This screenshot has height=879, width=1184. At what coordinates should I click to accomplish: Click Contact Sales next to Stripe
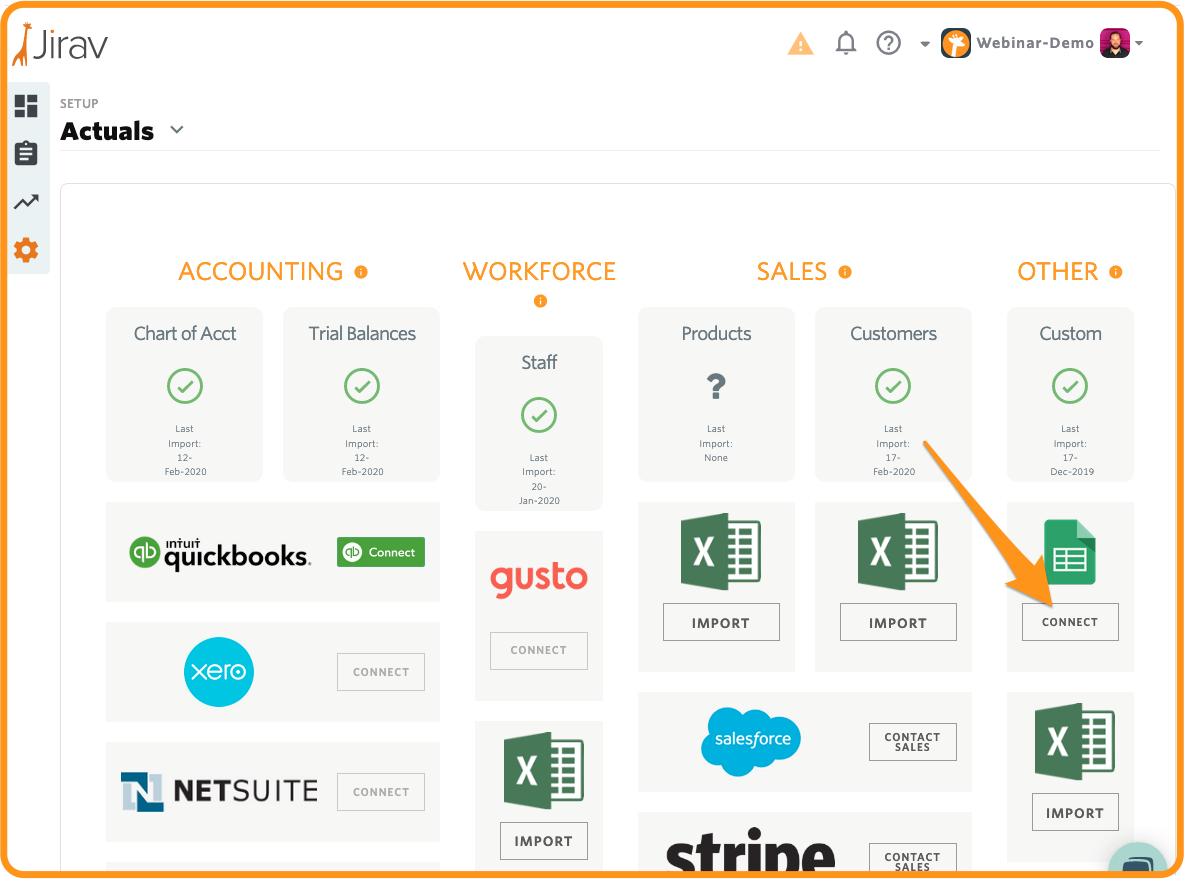(x=913, y=859)
